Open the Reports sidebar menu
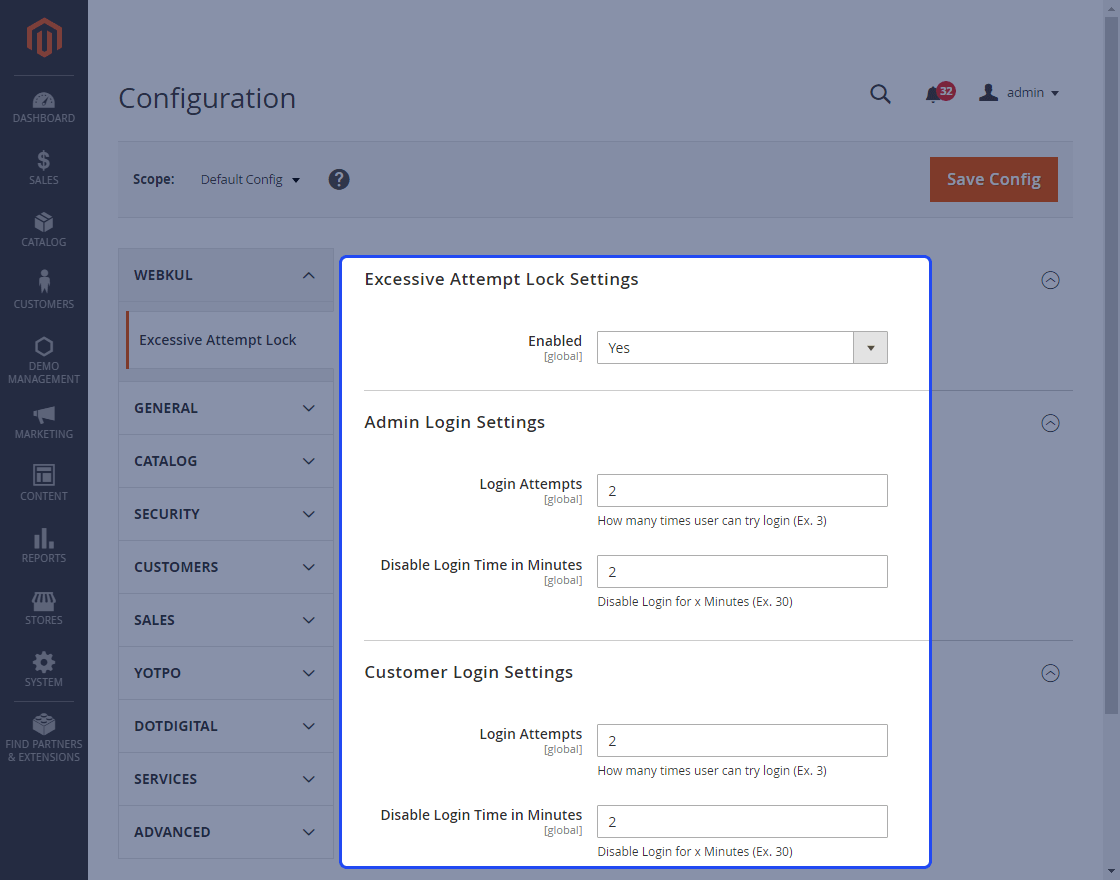1120x880 pixels. click(44, 546)
